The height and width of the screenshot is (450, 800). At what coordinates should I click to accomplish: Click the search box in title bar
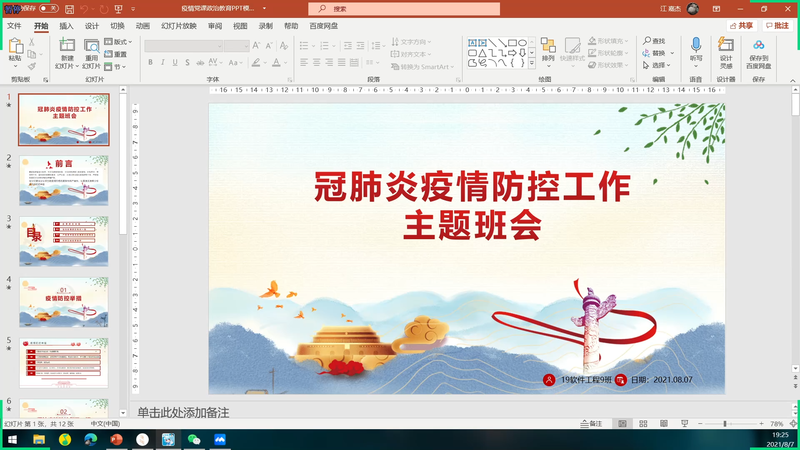[404, 9]
